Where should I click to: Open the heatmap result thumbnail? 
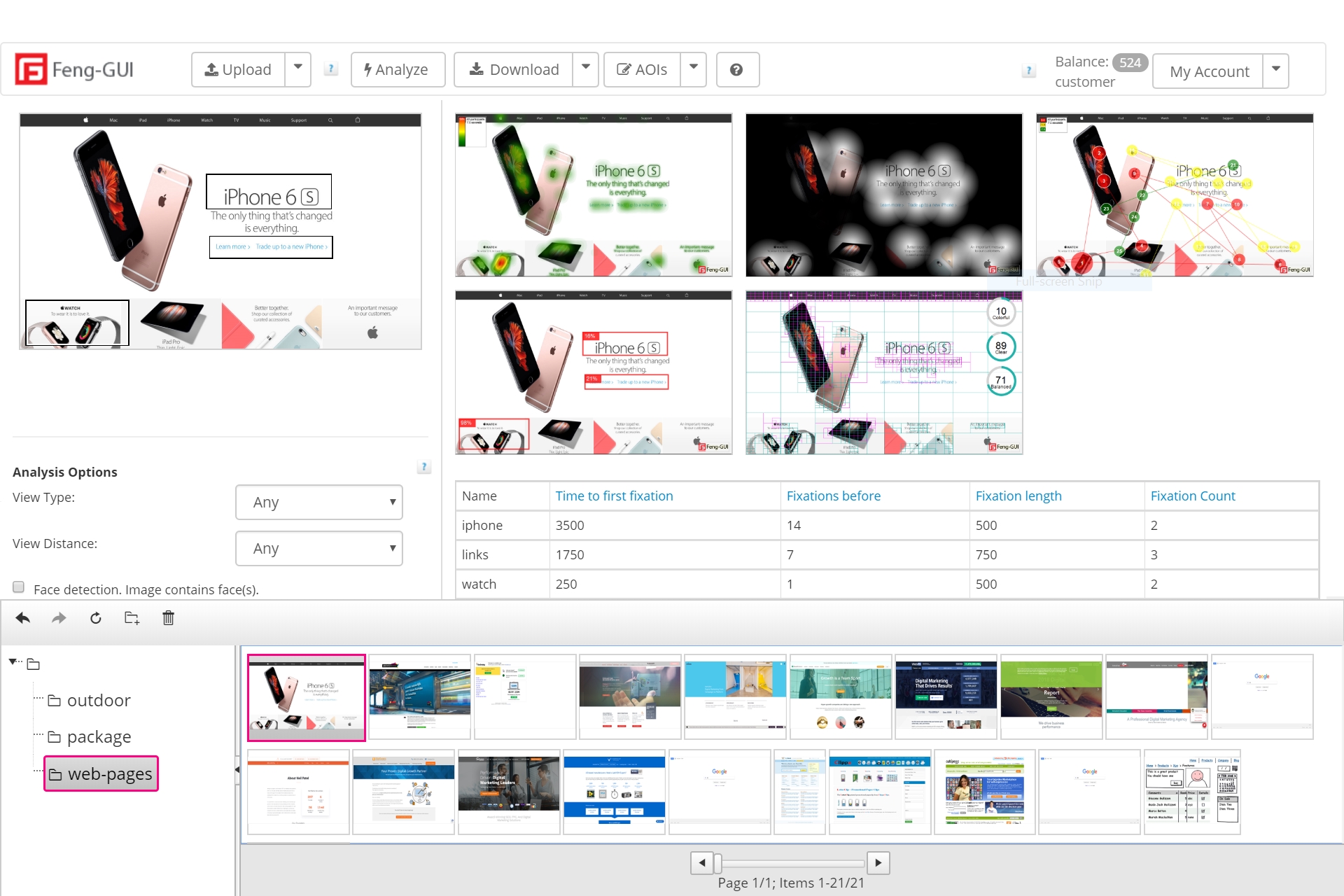tap(594, 195)
